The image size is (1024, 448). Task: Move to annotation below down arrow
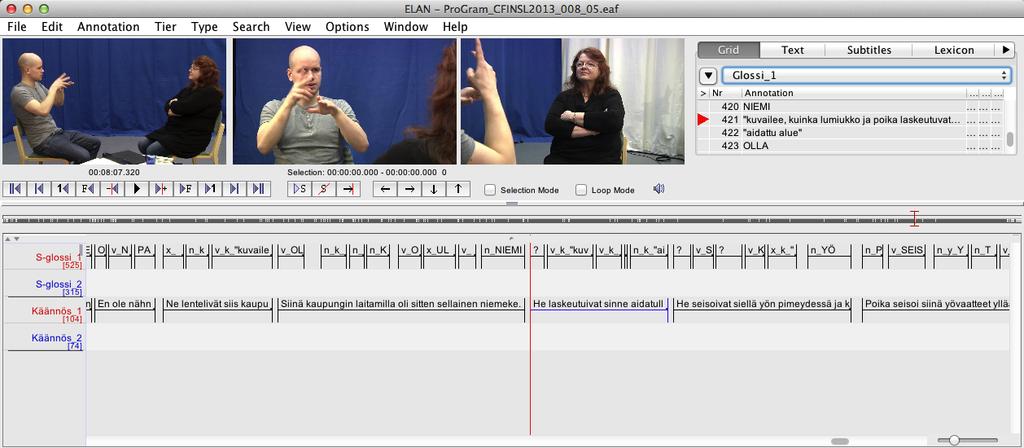tap(434, 189)
